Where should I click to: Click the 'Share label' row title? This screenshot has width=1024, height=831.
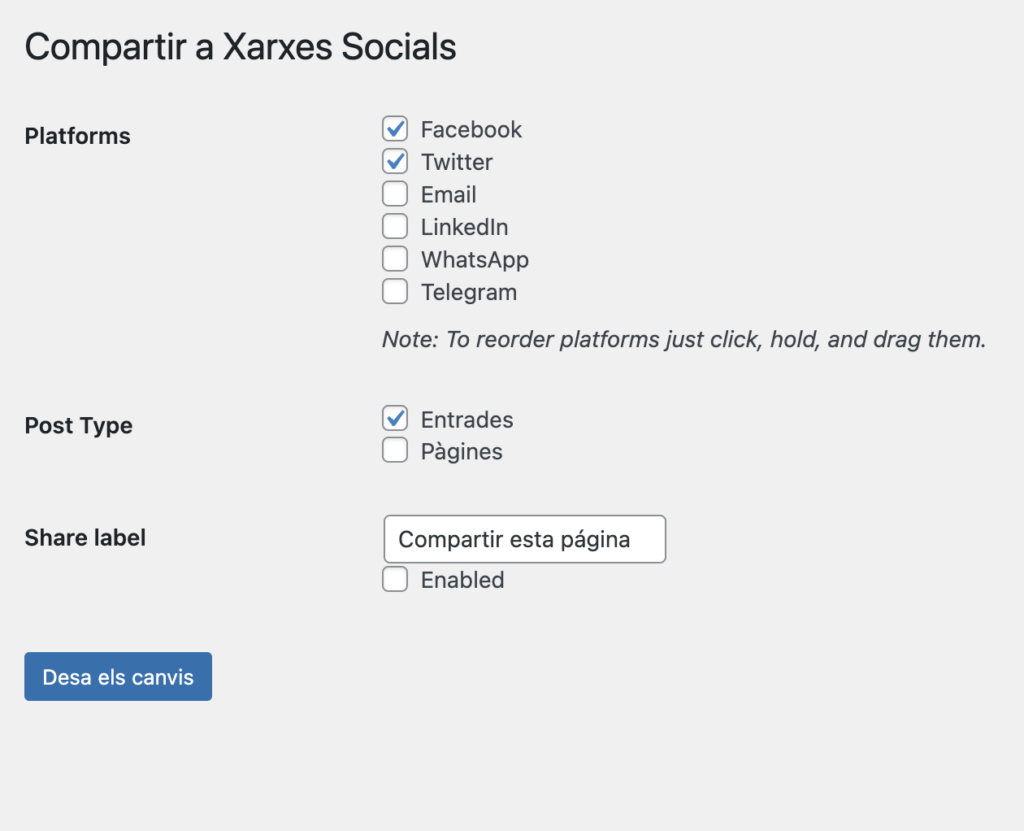click(x=85, y=538)
